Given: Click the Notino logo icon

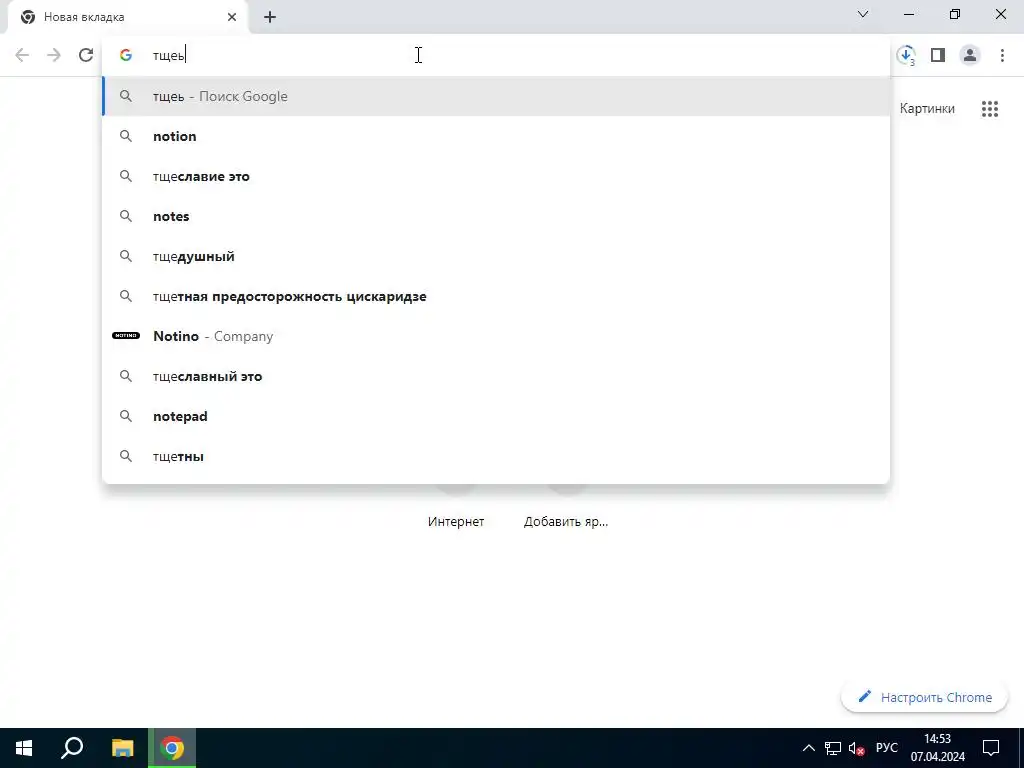Looking at the screenshot, I should coord(126,336).
